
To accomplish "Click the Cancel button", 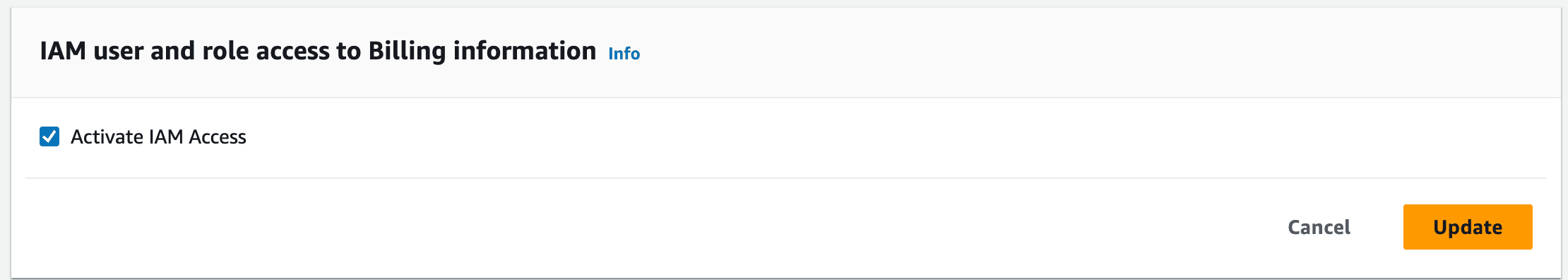I will 1319,227.
